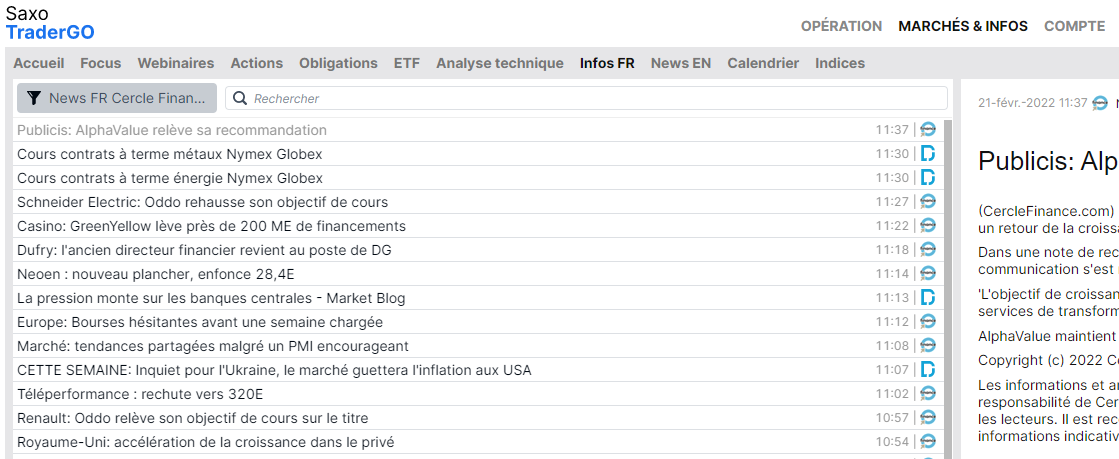Switch to the Actions tab
Image resolution: width=1119 pixels, height=459 pixels.
256,63
